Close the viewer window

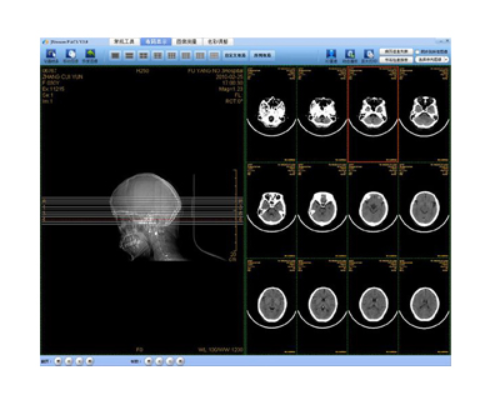pyautogui.click(x=447, y=41)
